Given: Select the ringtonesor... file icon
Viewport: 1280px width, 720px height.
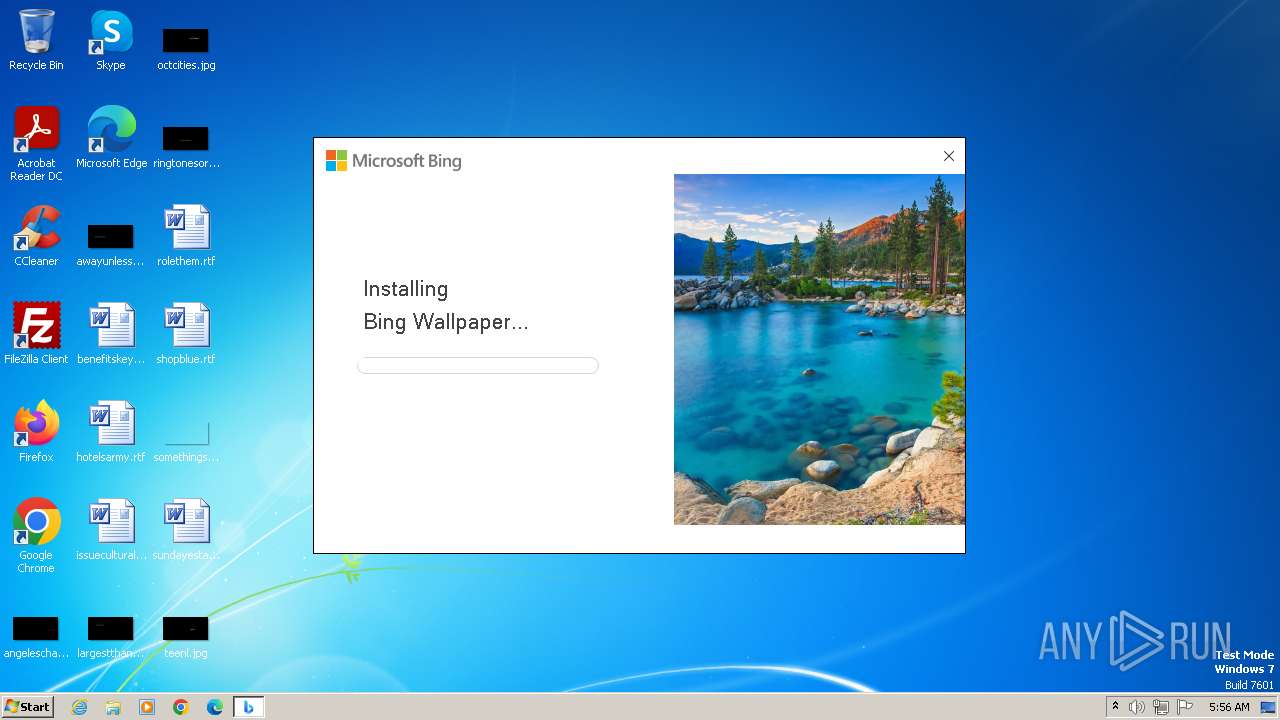Looking at the screenshot, I should click(x=186, y=146).
